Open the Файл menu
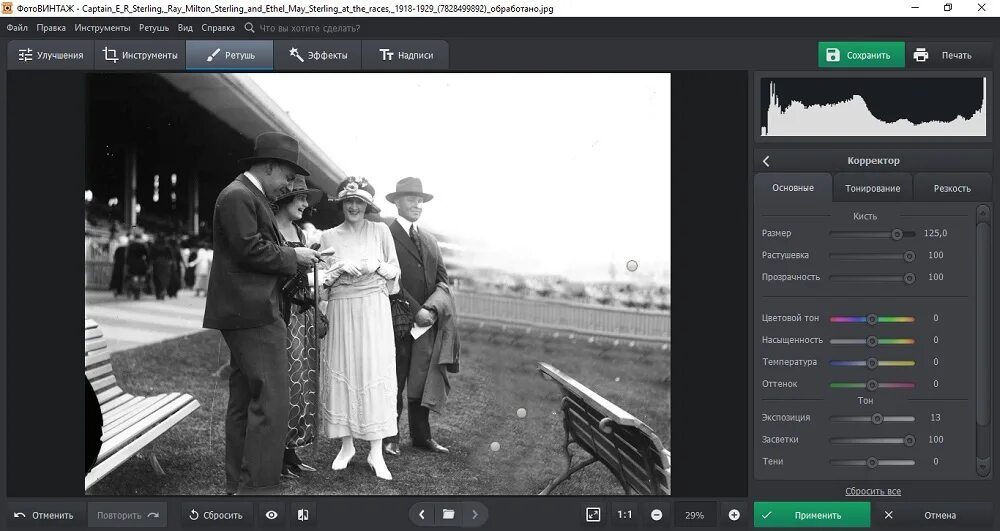The width and height of the screenshot is (1000, 531). pos(17,28)
